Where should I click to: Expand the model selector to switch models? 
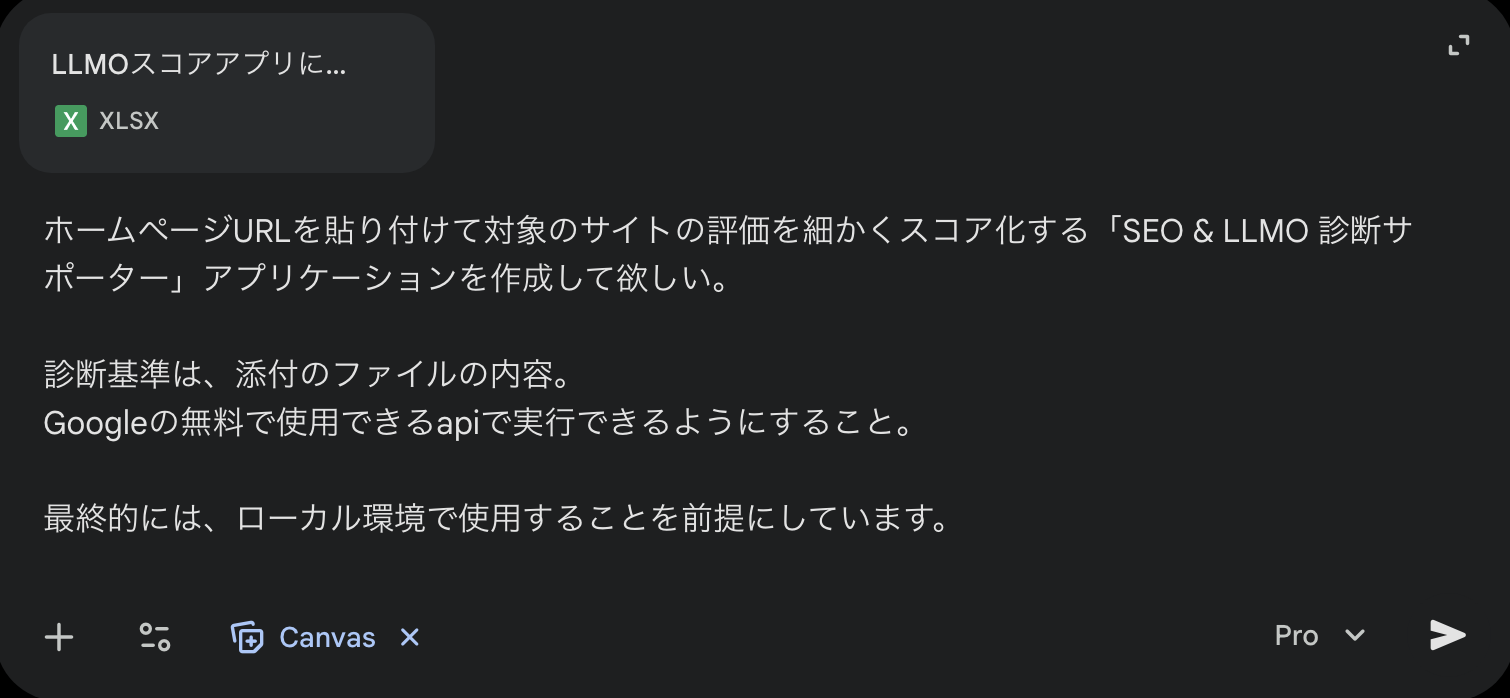pos(1355,635)
